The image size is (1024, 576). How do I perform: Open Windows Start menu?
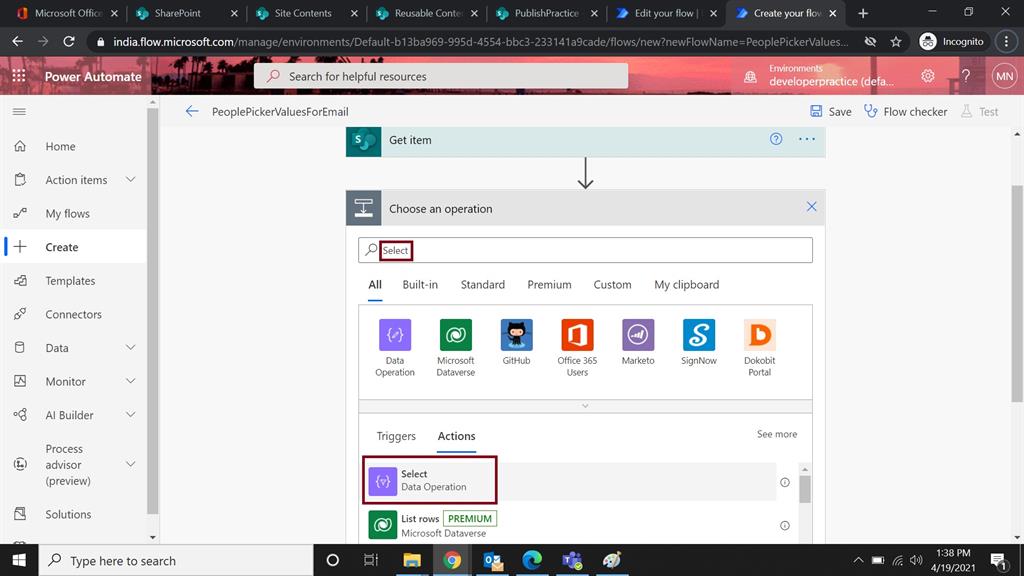coord(19,560)
